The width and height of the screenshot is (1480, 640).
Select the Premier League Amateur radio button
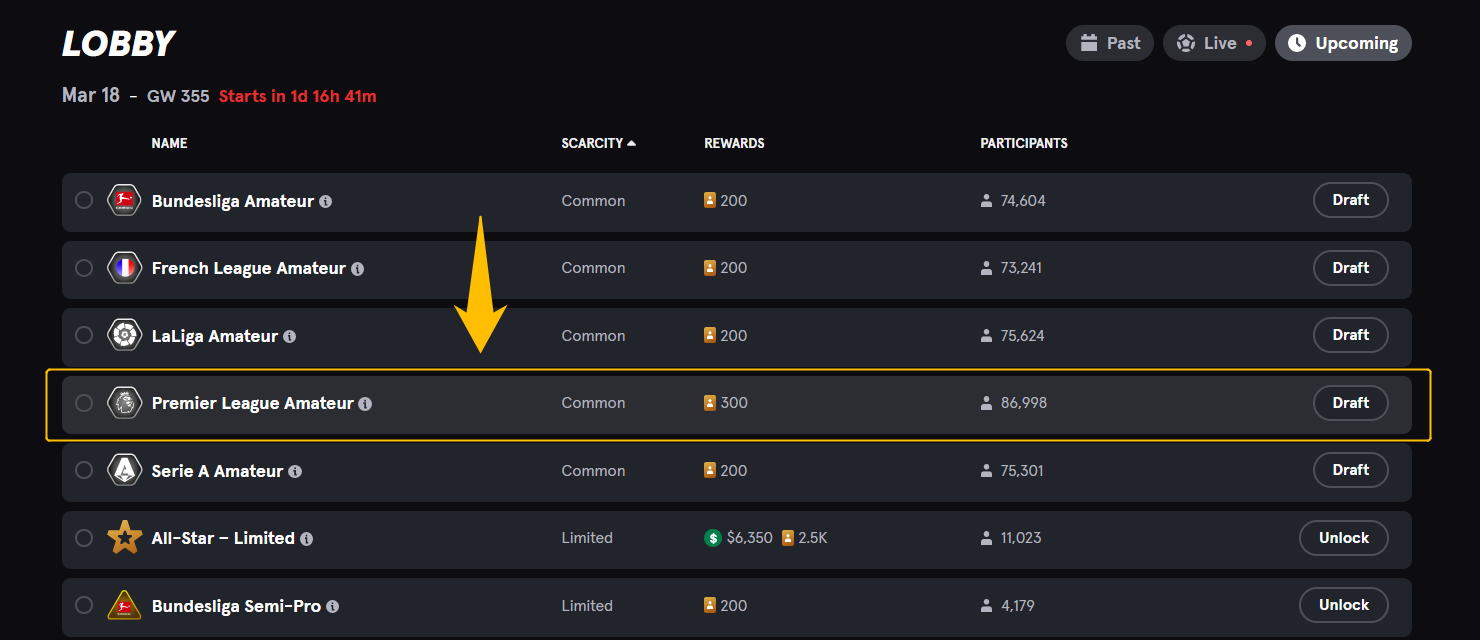pyautogui.click(x=84, y=403)
